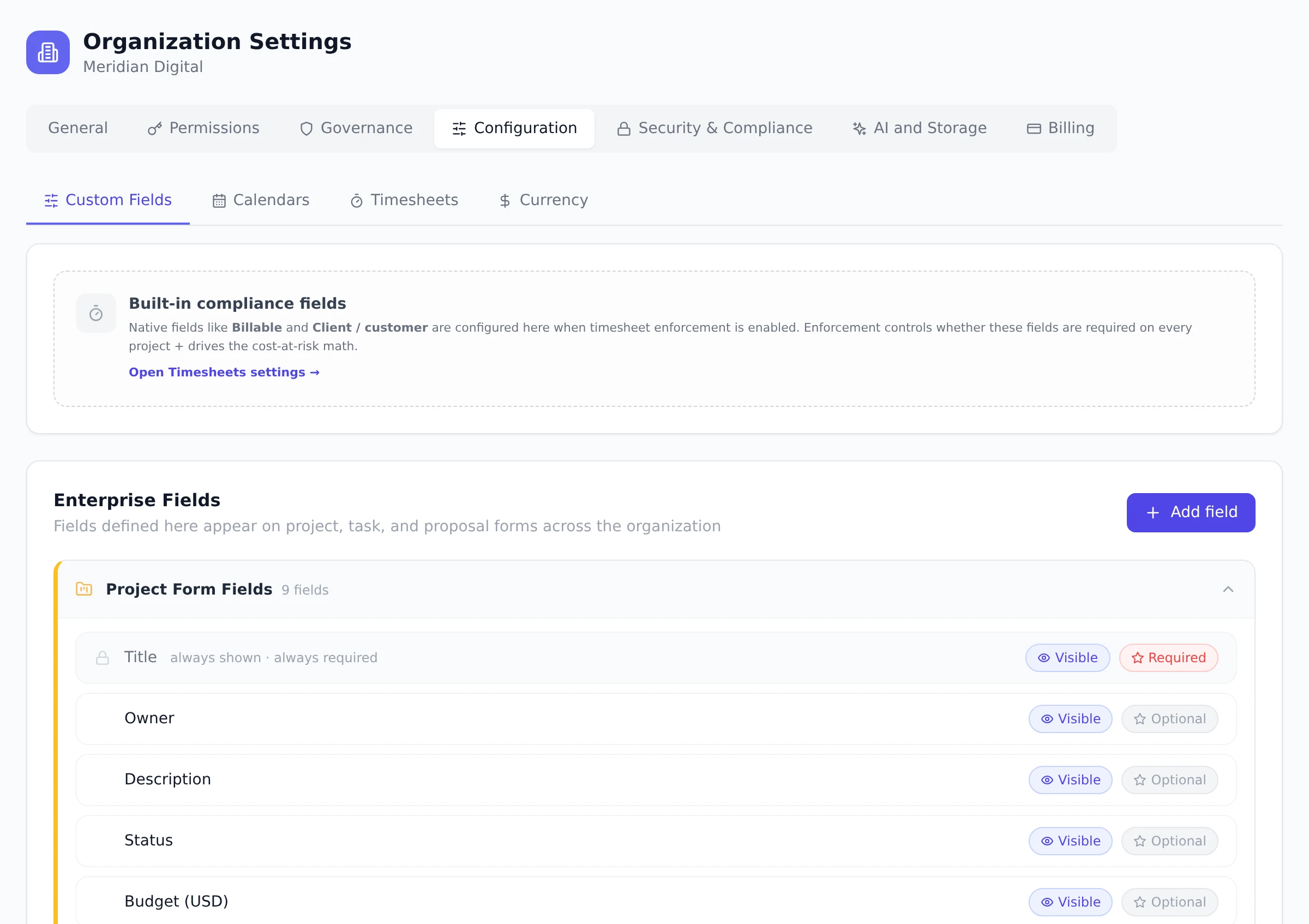Click the Enterprise Fields heading
This screenshot has height=924, width=1309.
(x=137, y=500)
